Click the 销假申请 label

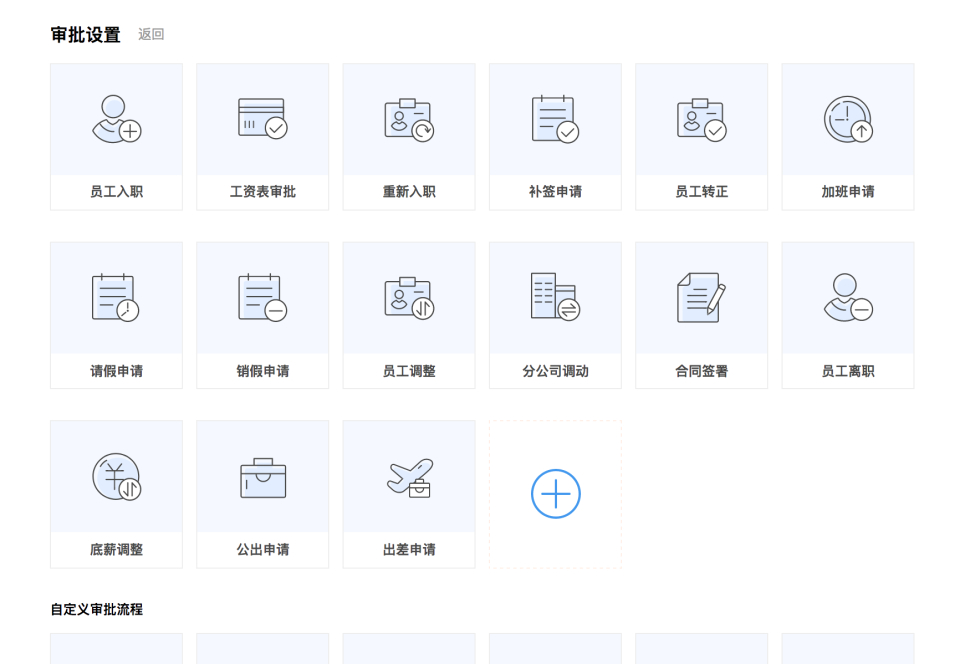click(x=263, y=371)
